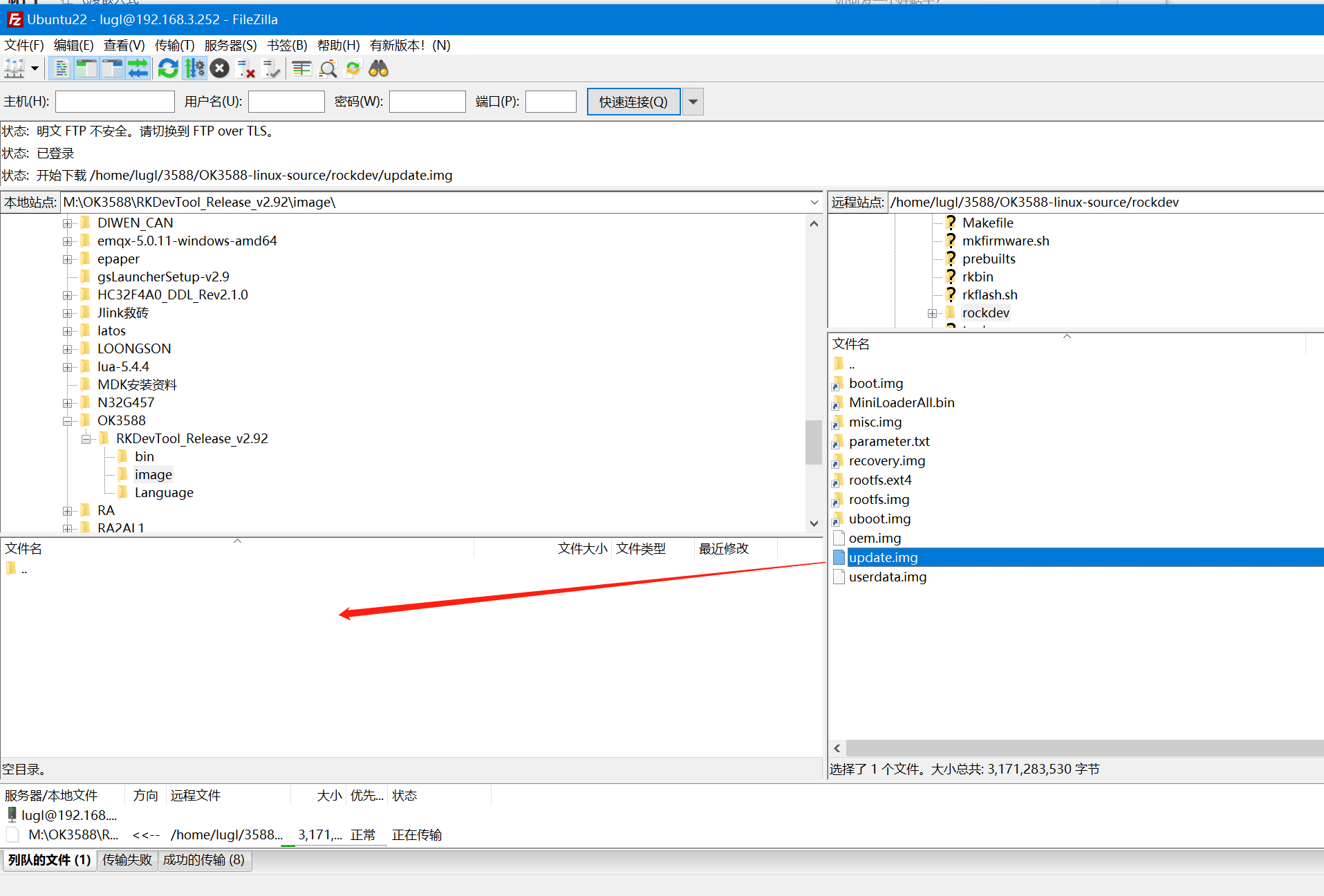Open the 服务器(S) menu
Image resolution: width=1324 pixels, height=896 pixels.
click(x=231, y=45)
